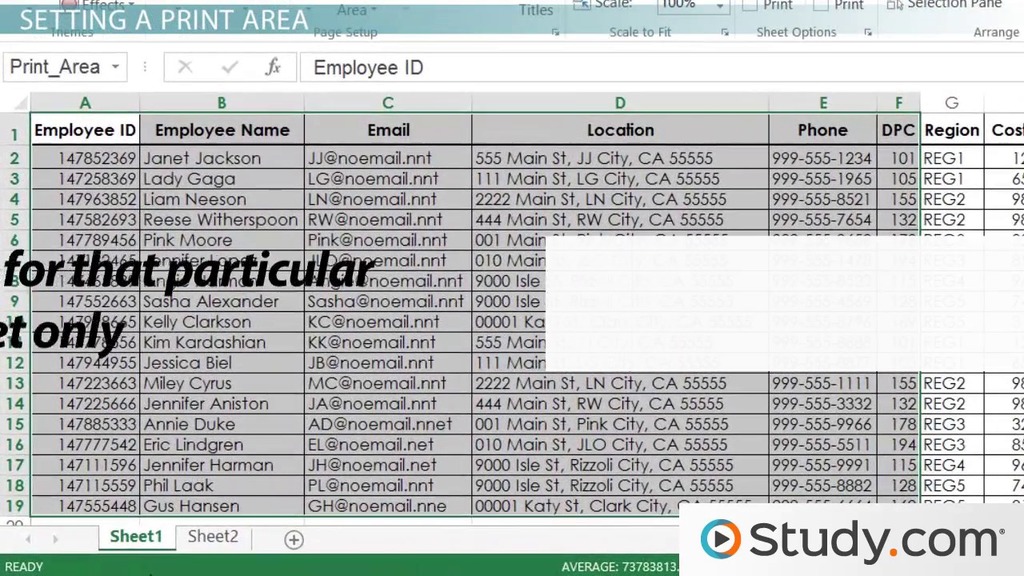Expand the Name Box dropdown arrow
Image resolution: width=1024 pixels, height=576 pixels.
[x=116, y=67]
